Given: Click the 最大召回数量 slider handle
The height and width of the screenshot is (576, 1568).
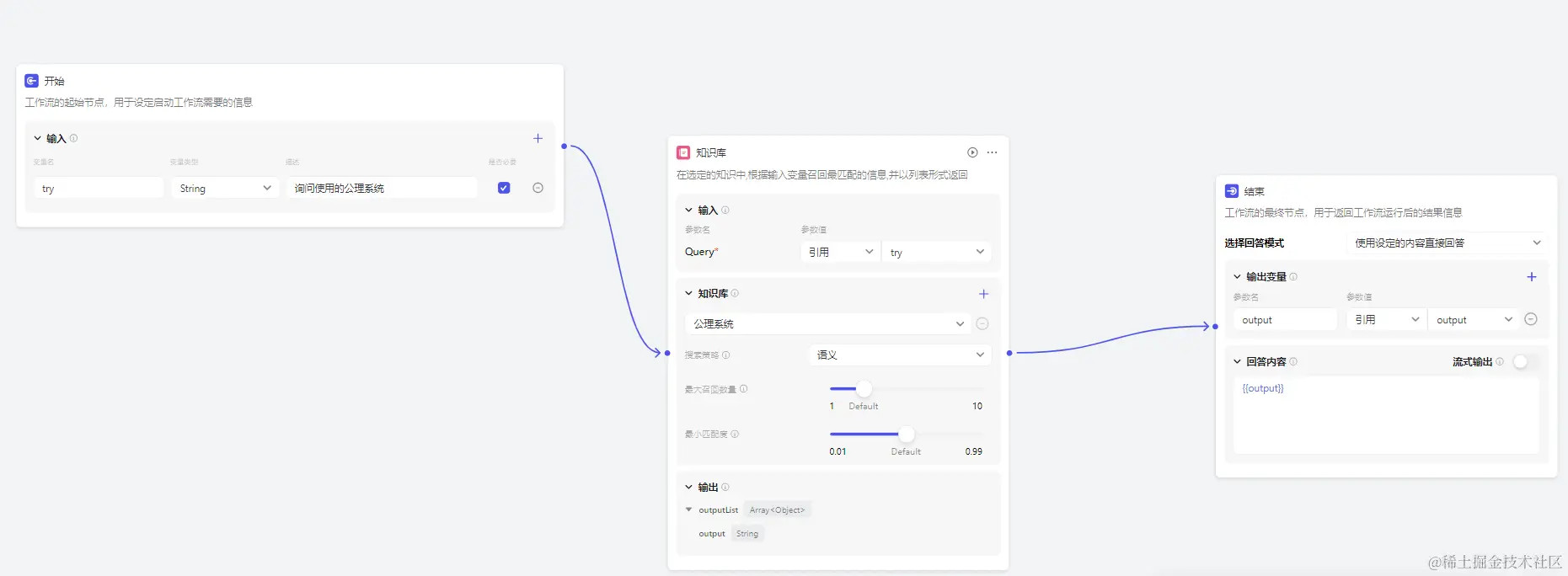Looking at the screenshot, I should (864, 389).
